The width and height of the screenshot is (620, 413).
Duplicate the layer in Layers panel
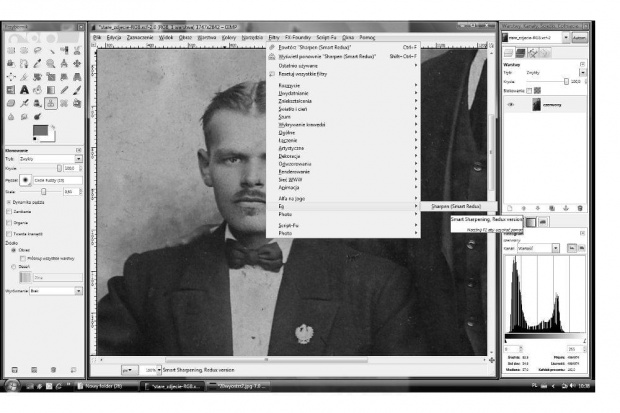click(x=552, y=208)
